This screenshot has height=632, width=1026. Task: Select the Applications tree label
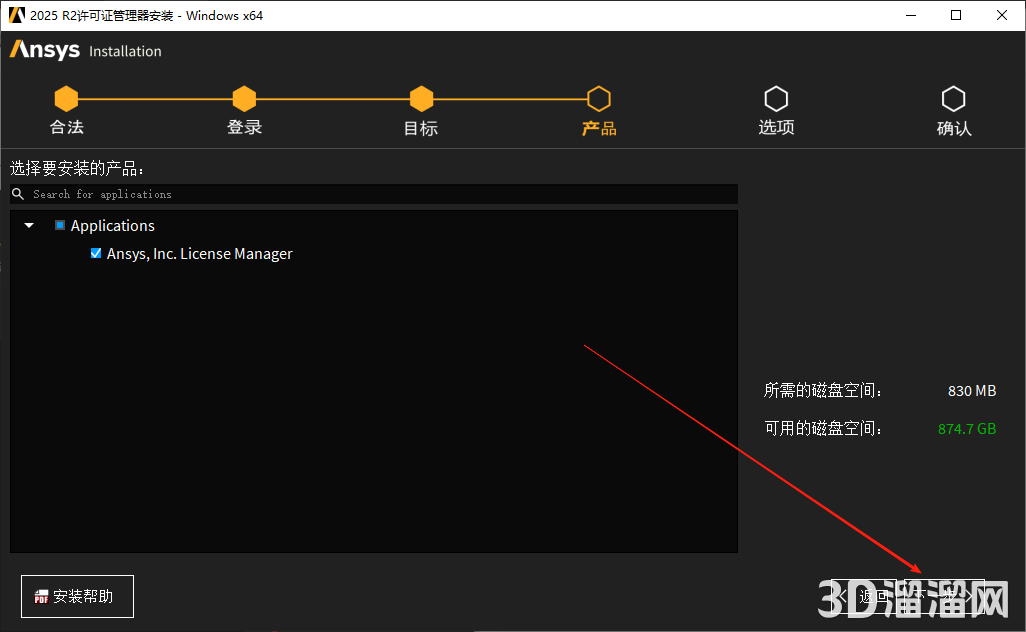pyautogui.click(x=112, y=226)
